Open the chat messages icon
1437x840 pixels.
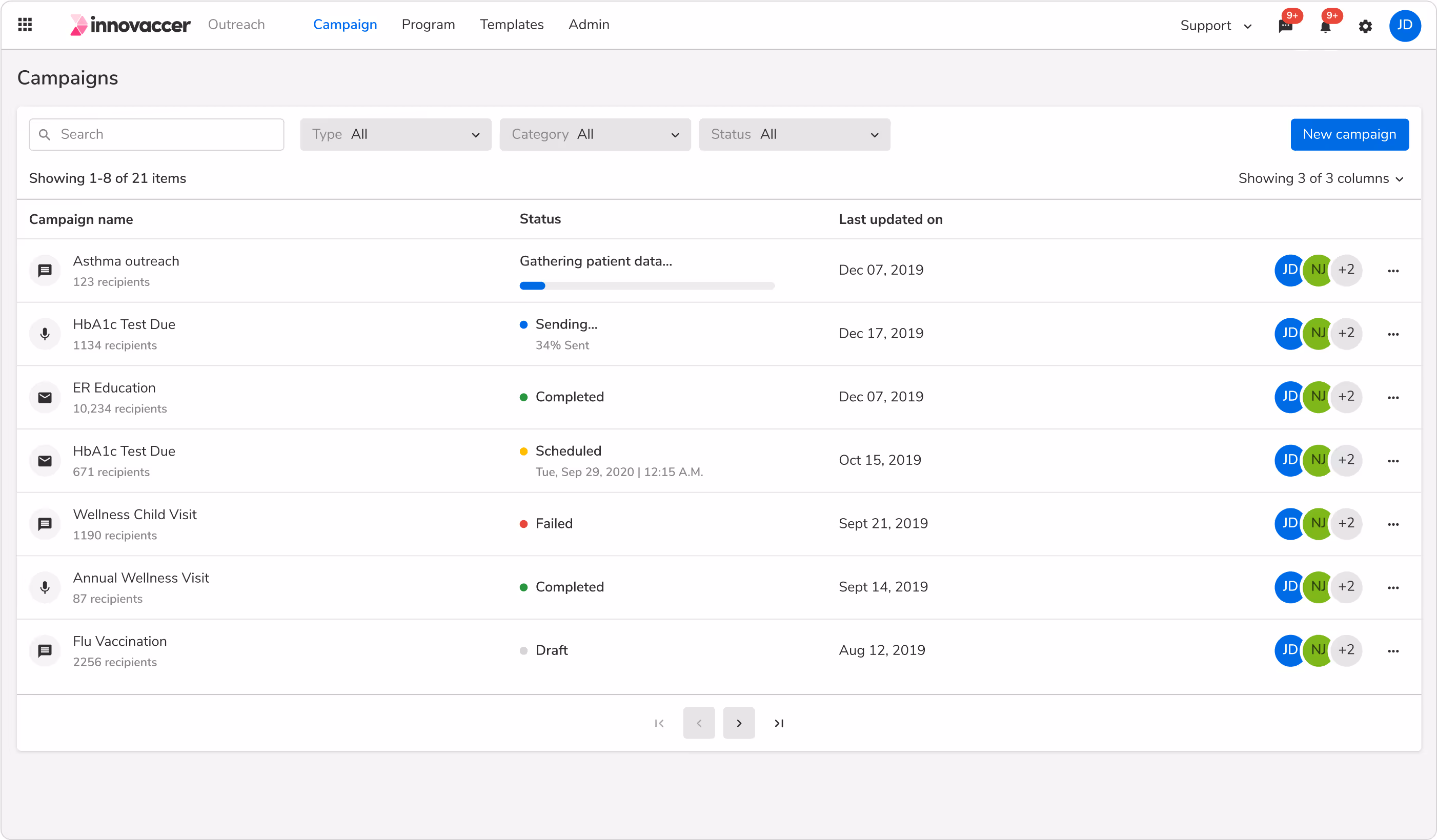(x=1285, y=26)
